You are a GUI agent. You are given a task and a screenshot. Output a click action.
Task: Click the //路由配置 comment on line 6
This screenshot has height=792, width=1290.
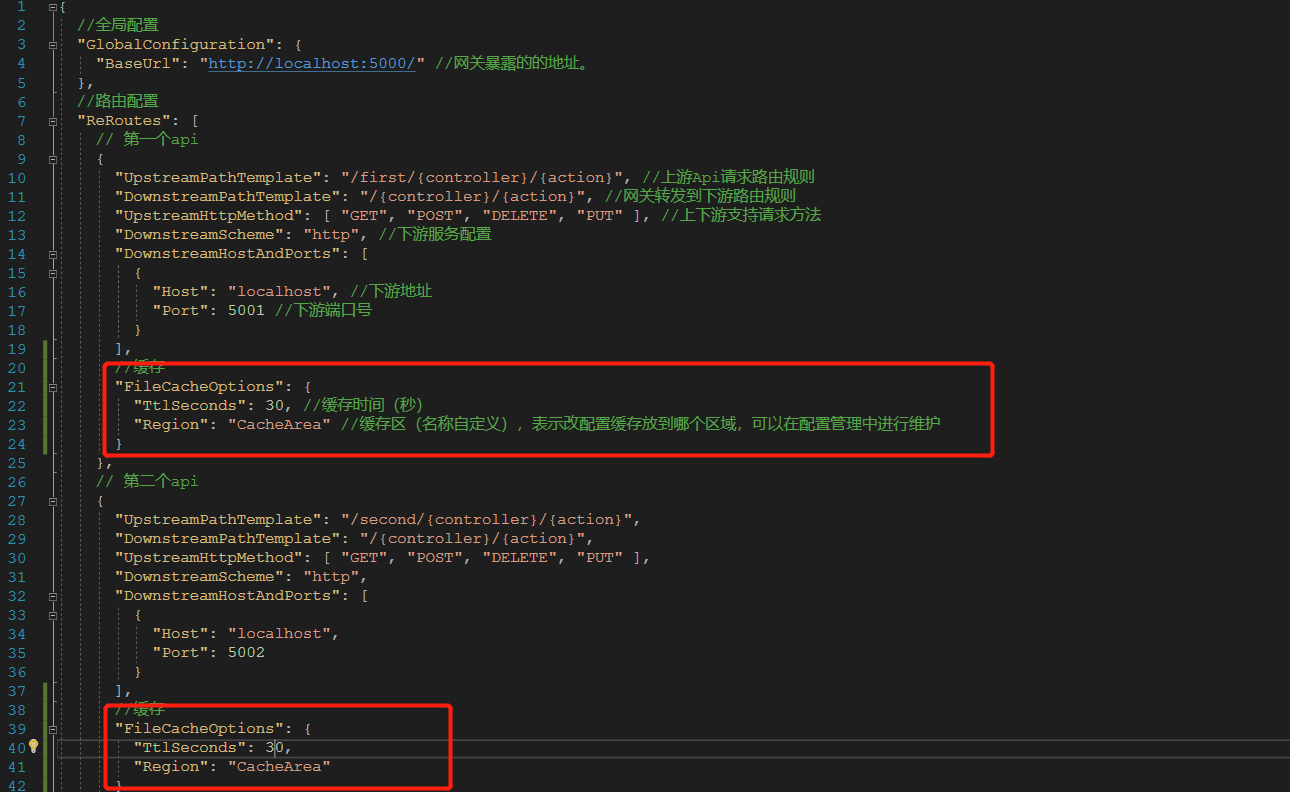(118, 102)
